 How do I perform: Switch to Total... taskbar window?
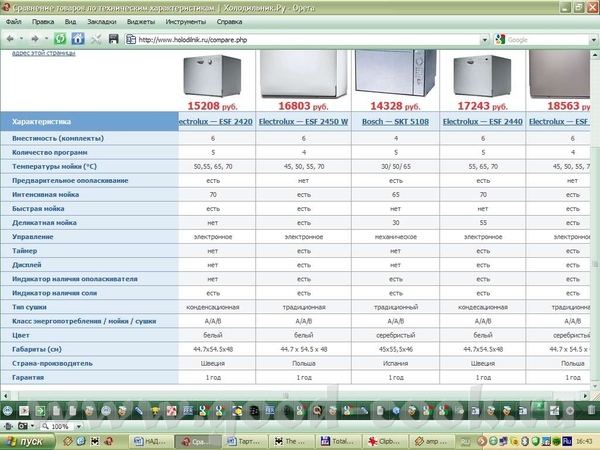tap(337, 442)
